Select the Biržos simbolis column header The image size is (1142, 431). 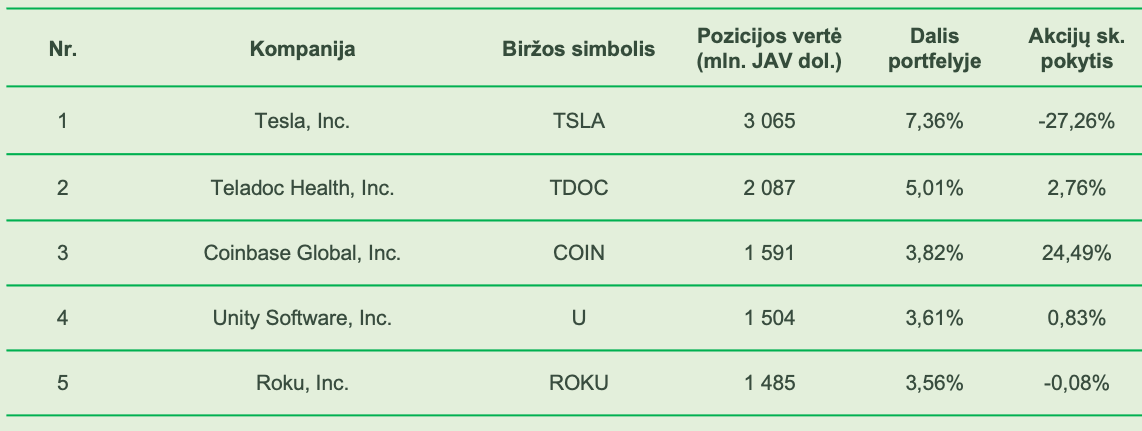click(x=578, y=50)
